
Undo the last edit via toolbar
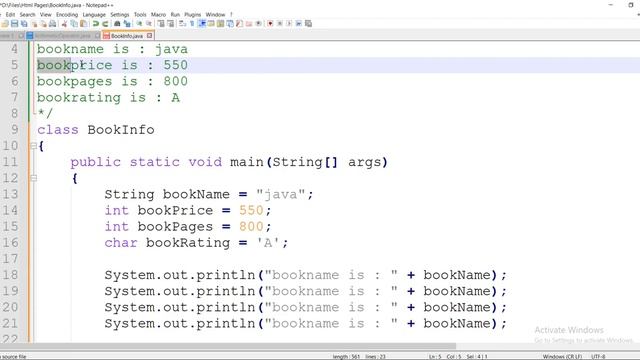96,24
